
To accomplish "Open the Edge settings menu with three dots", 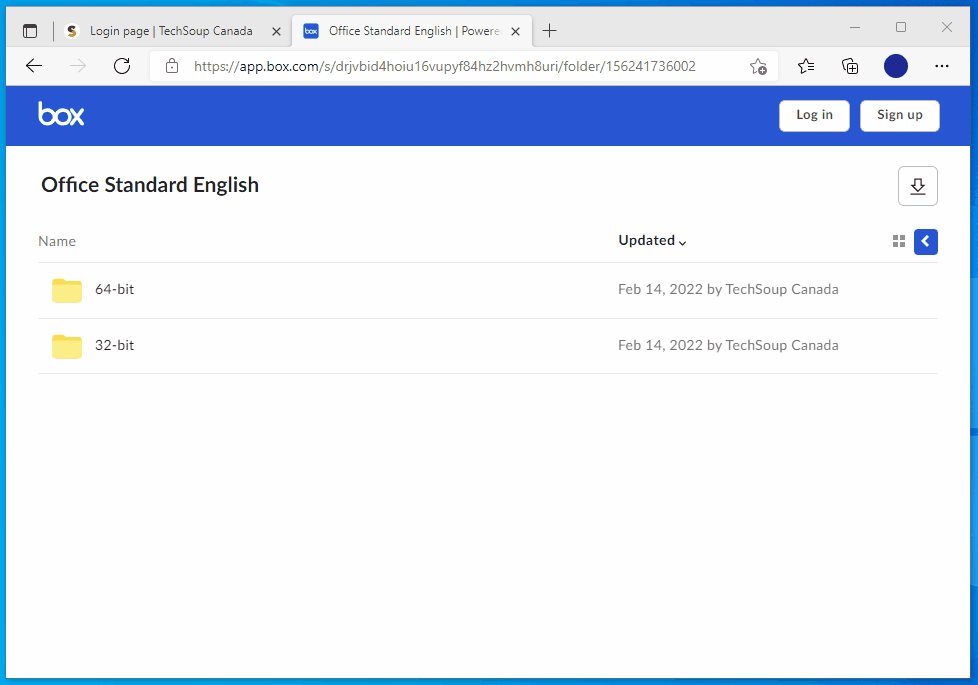I will click(941, 66).
